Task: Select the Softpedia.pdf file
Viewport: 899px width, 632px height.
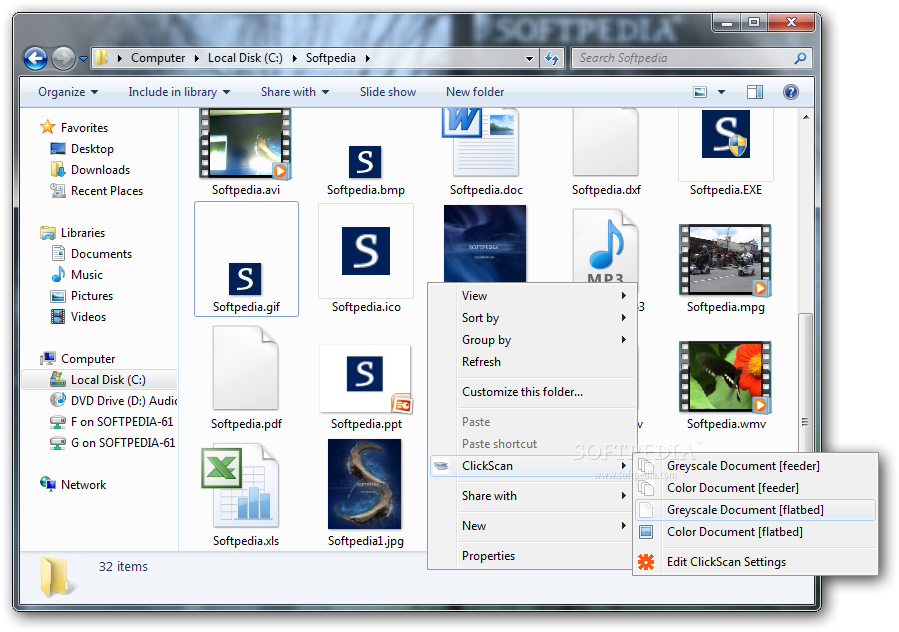Action: (x=246, y=379)
